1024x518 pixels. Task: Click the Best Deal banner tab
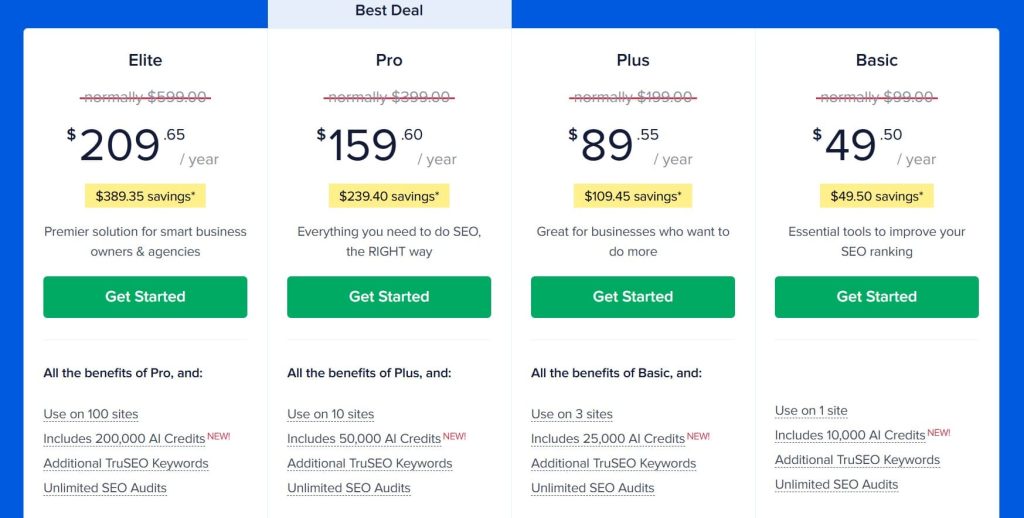pyautogui.click(x=389, y=11)
